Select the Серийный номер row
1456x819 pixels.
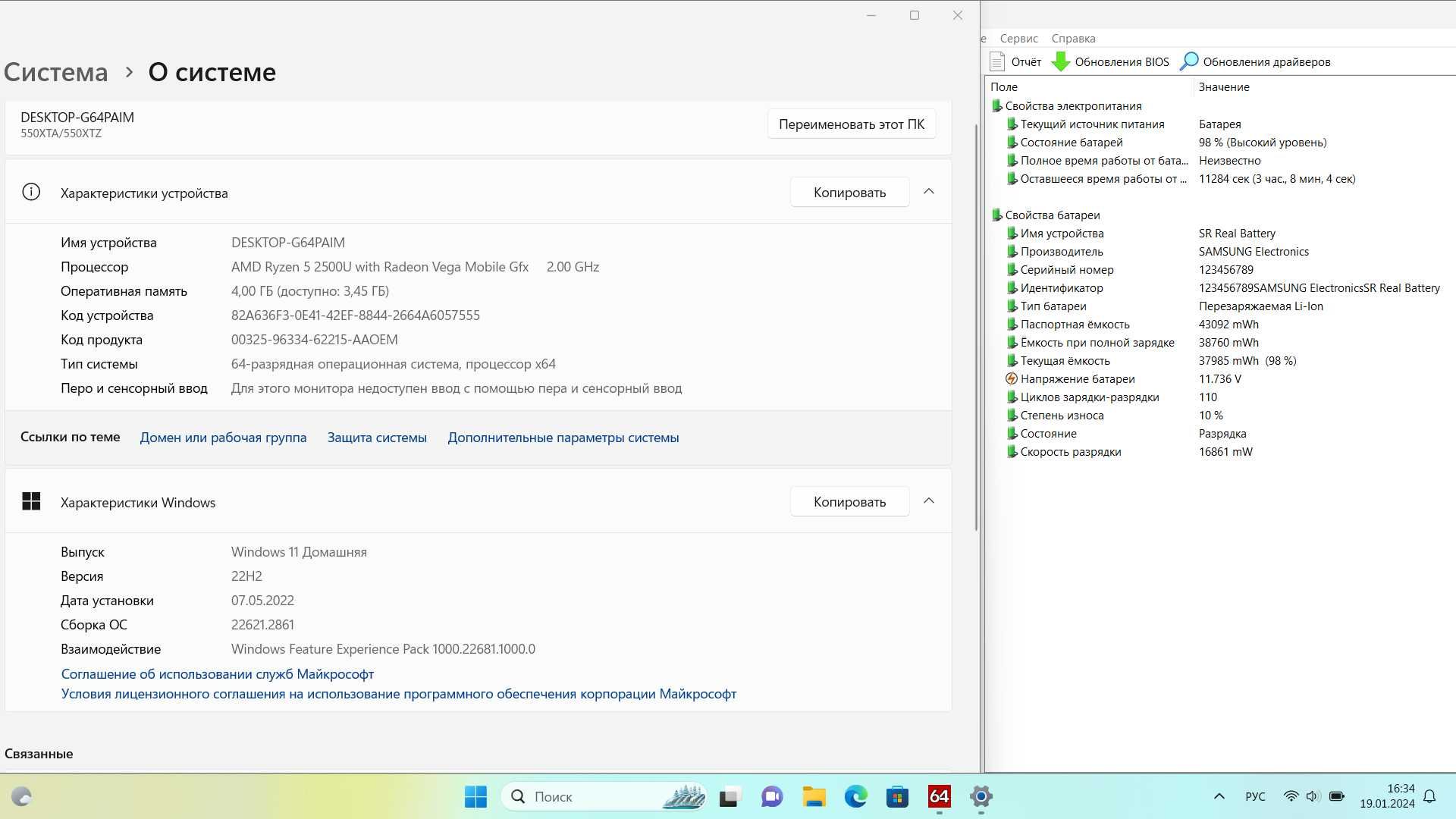(1221, 270)
